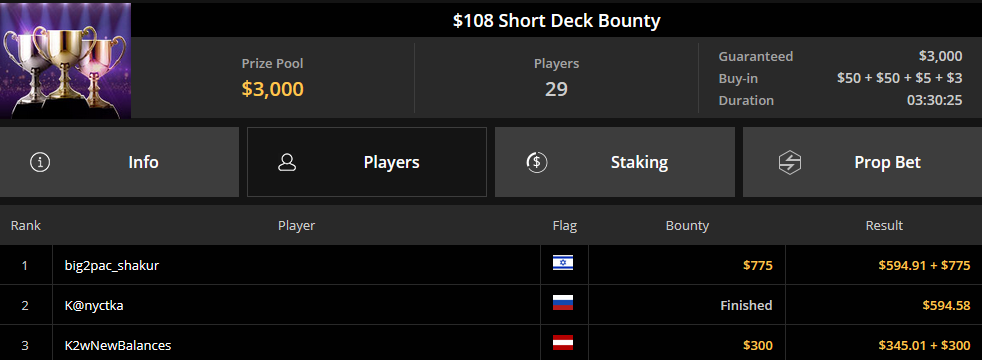This screenshot has width=982, height=360.
Task: Select player big2pac_shakur row
Action: (491, 265)
